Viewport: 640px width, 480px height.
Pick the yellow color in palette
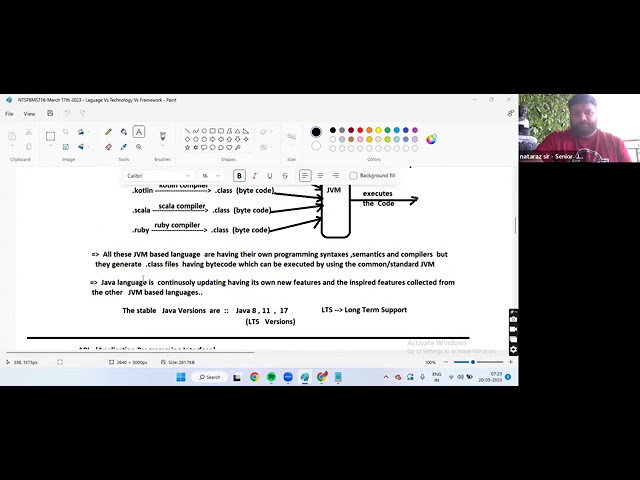point(378,130)
